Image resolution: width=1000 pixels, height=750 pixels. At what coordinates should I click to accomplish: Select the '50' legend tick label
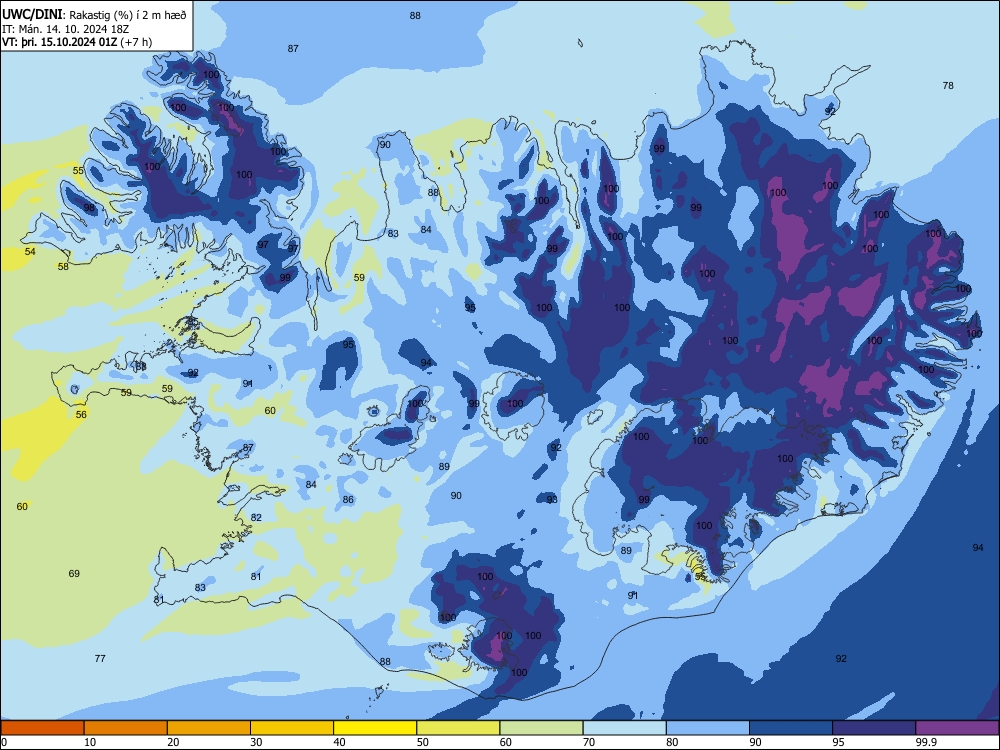(422, 742)
